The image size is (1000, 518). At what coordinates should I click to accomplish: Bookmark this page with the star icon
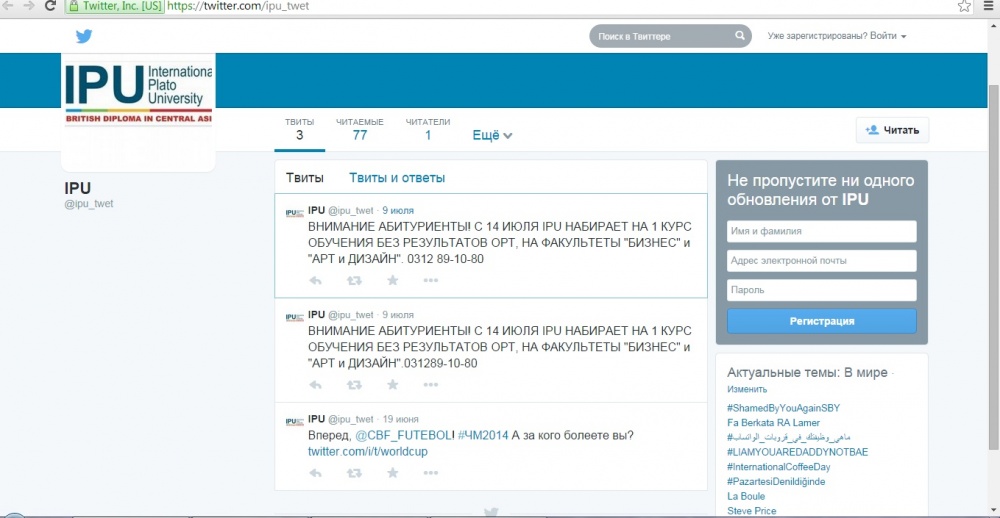pos(964,6)
